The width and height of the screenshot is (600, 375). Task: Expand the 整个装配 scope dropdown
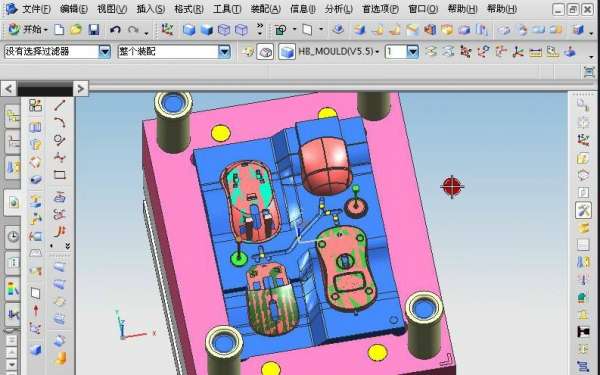[x=224, y=51]
